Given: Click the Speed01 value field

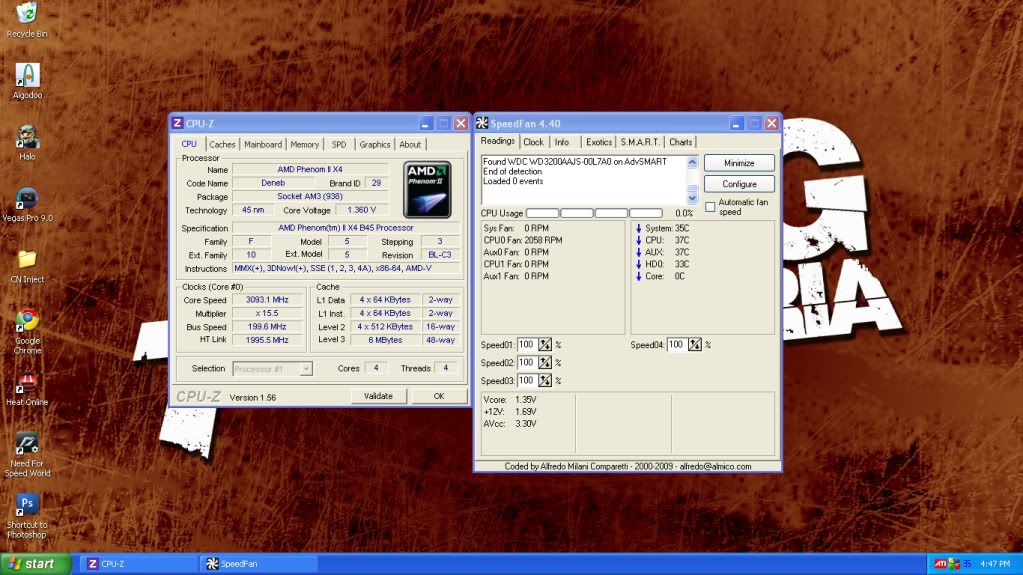Looking at the screenshot, I should [x=527, y=345].
